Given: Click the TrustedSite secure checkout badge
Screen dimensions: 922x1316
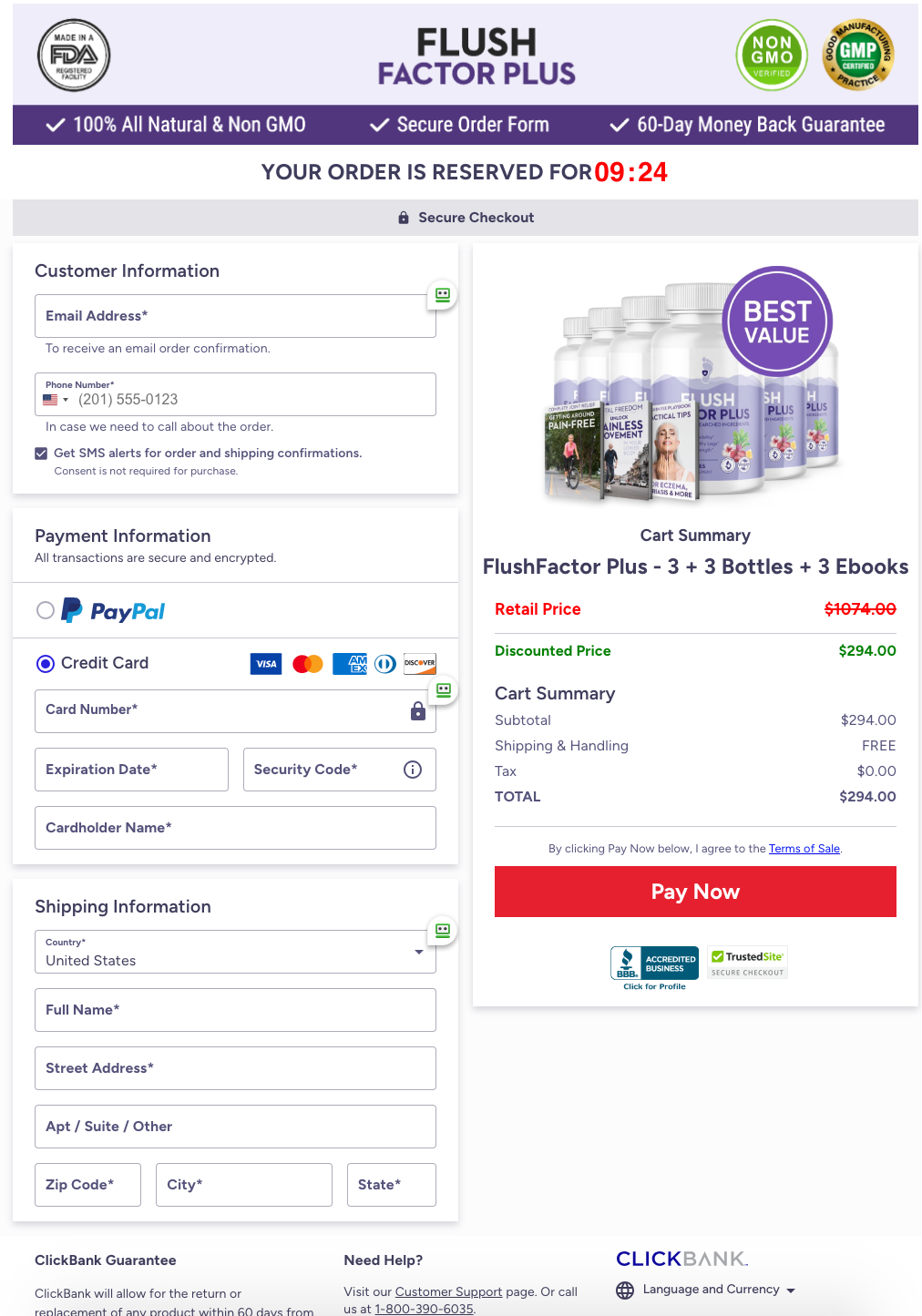Looking at the screenshot, I should click(747, 962).
